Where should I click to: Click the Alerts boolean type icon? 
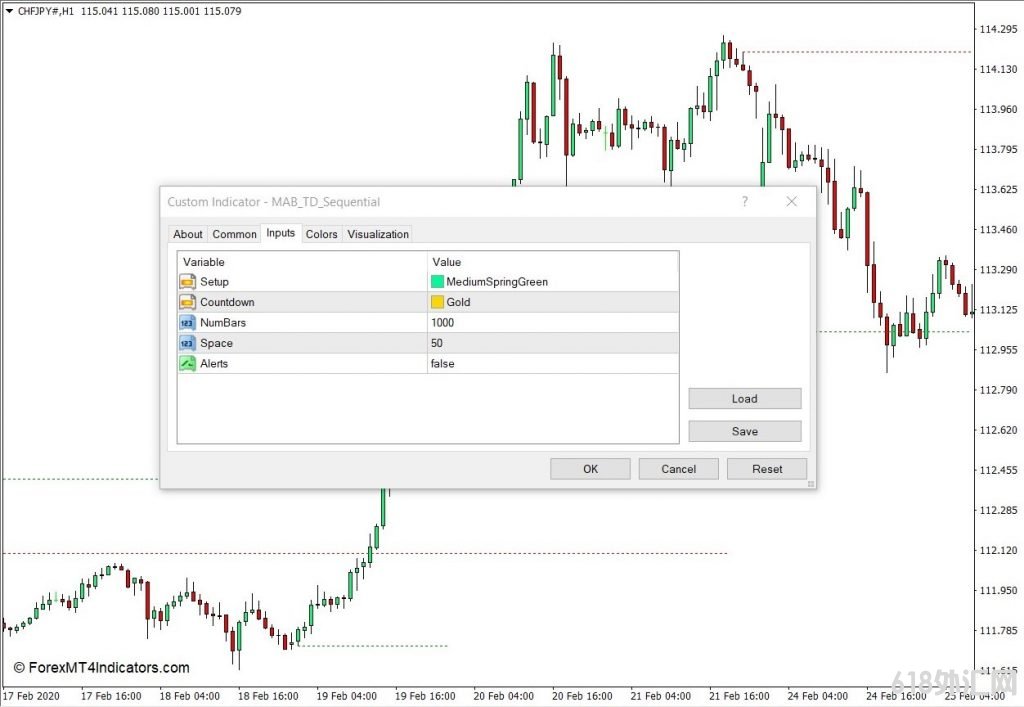pyautogui.click(x=187, y=364)
